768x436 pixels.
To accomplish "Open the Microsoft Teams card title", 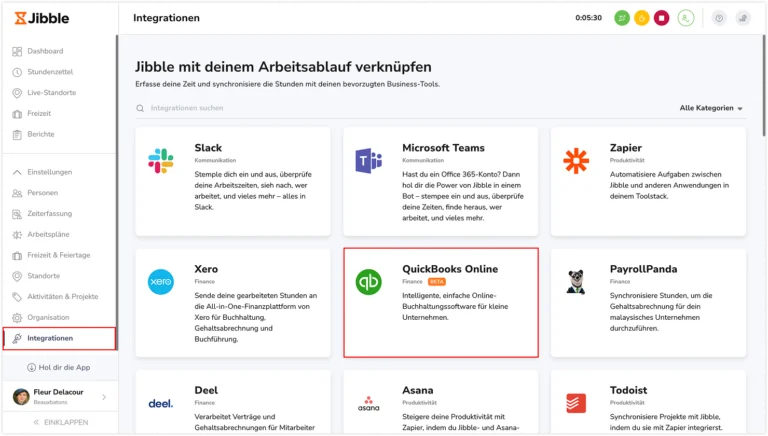I will pyautogui.click(x=443, y=147).
